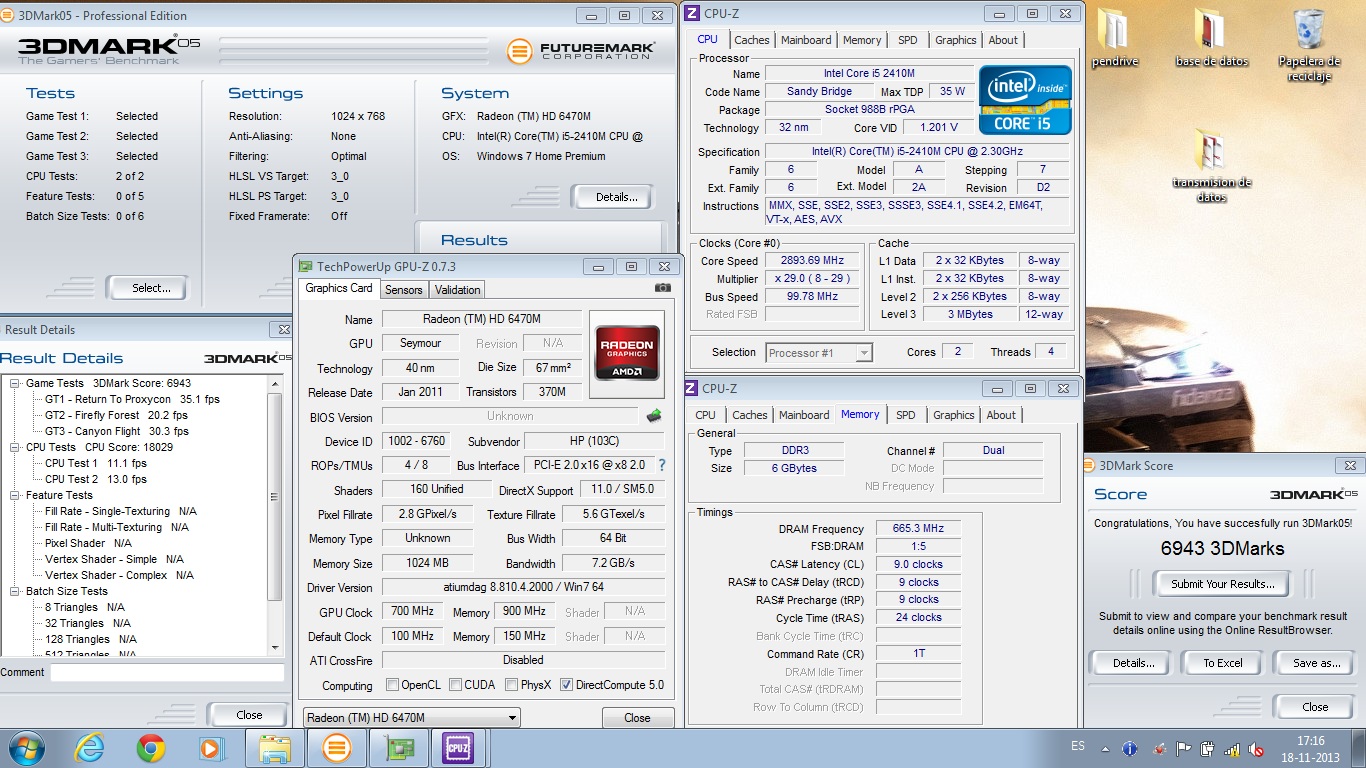Click the Radeon Graphics AMD logo
The image size is (1366, 768).
point(627,351)
